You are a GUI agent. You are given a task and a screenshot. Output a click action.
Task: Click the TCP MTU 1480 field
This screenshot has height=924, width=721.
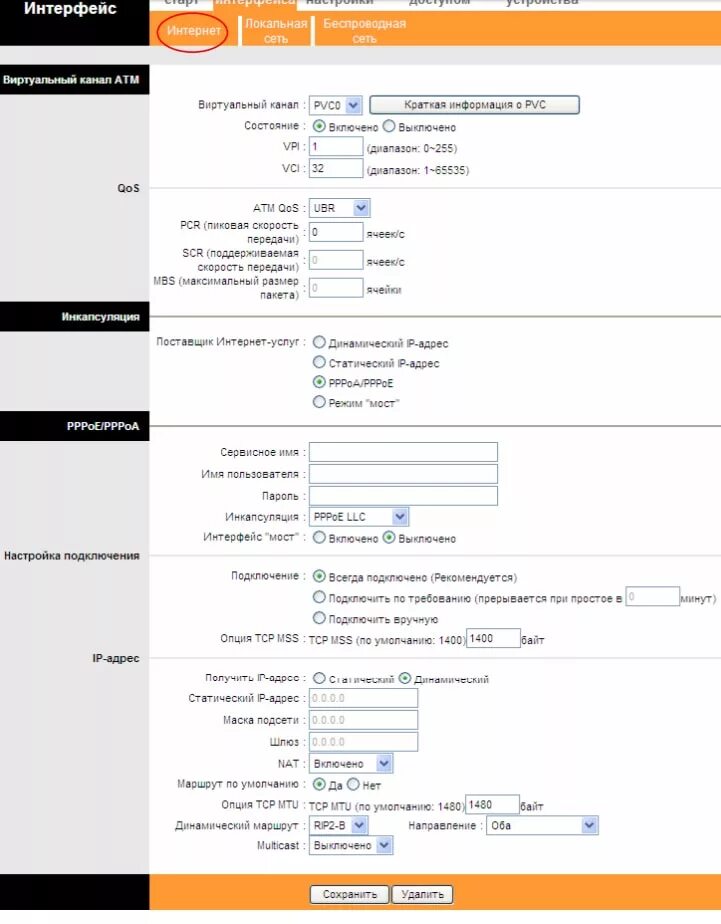click(492, 805)
